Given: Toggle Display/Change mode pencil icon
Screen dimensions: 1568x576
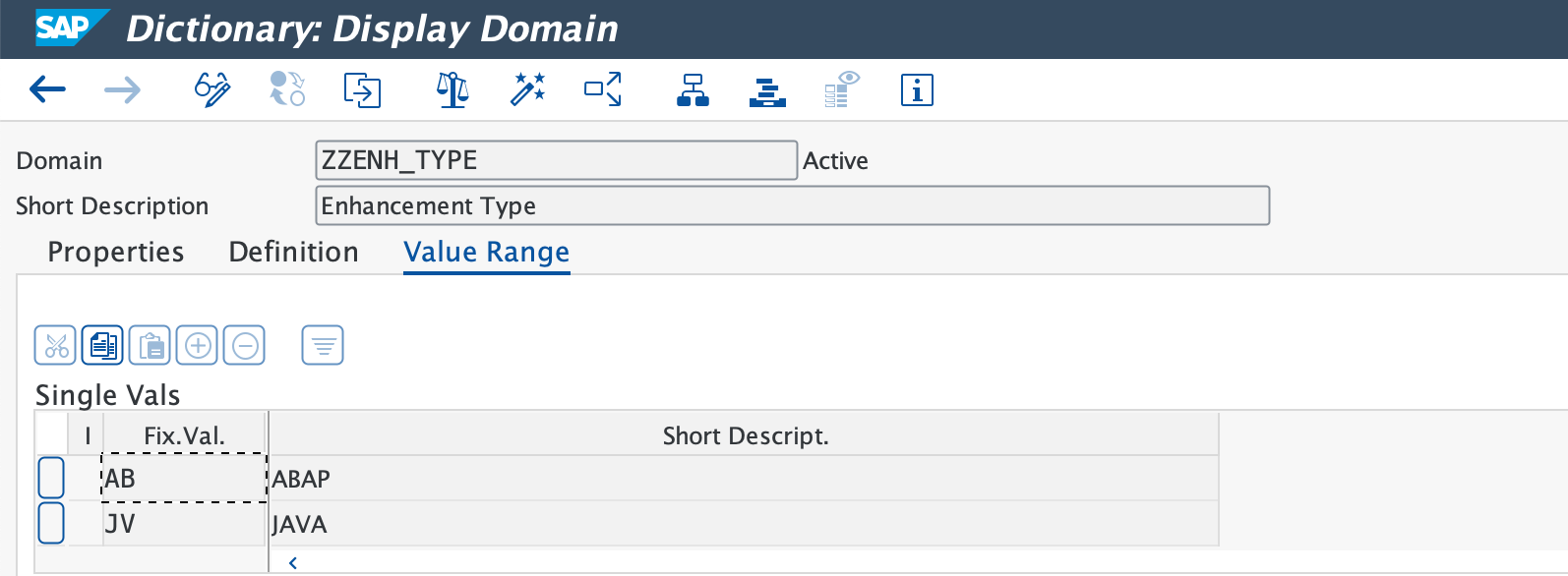Looking at the screenshot, I should [x=211, y=90].
